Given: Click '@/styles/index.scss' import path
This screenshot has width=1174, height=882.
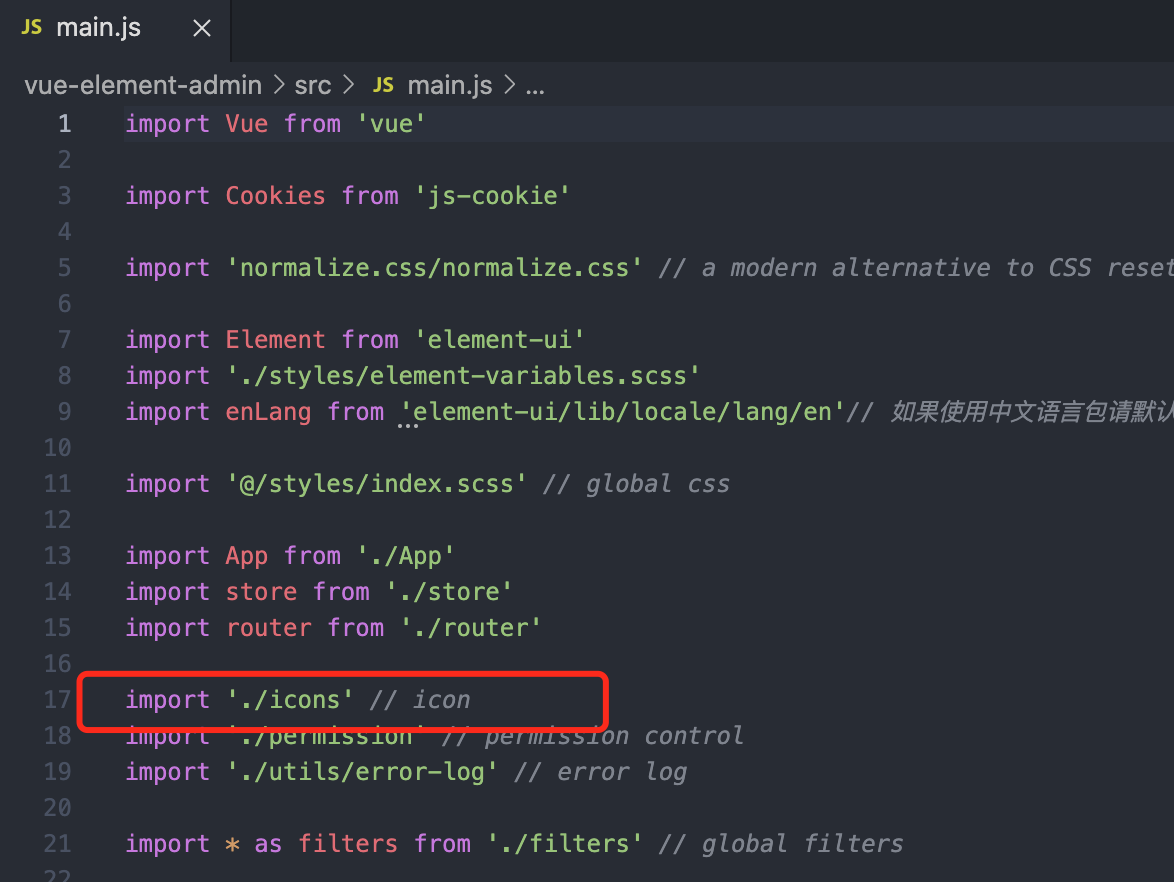Looking at the screenshot, I should 377,484.
